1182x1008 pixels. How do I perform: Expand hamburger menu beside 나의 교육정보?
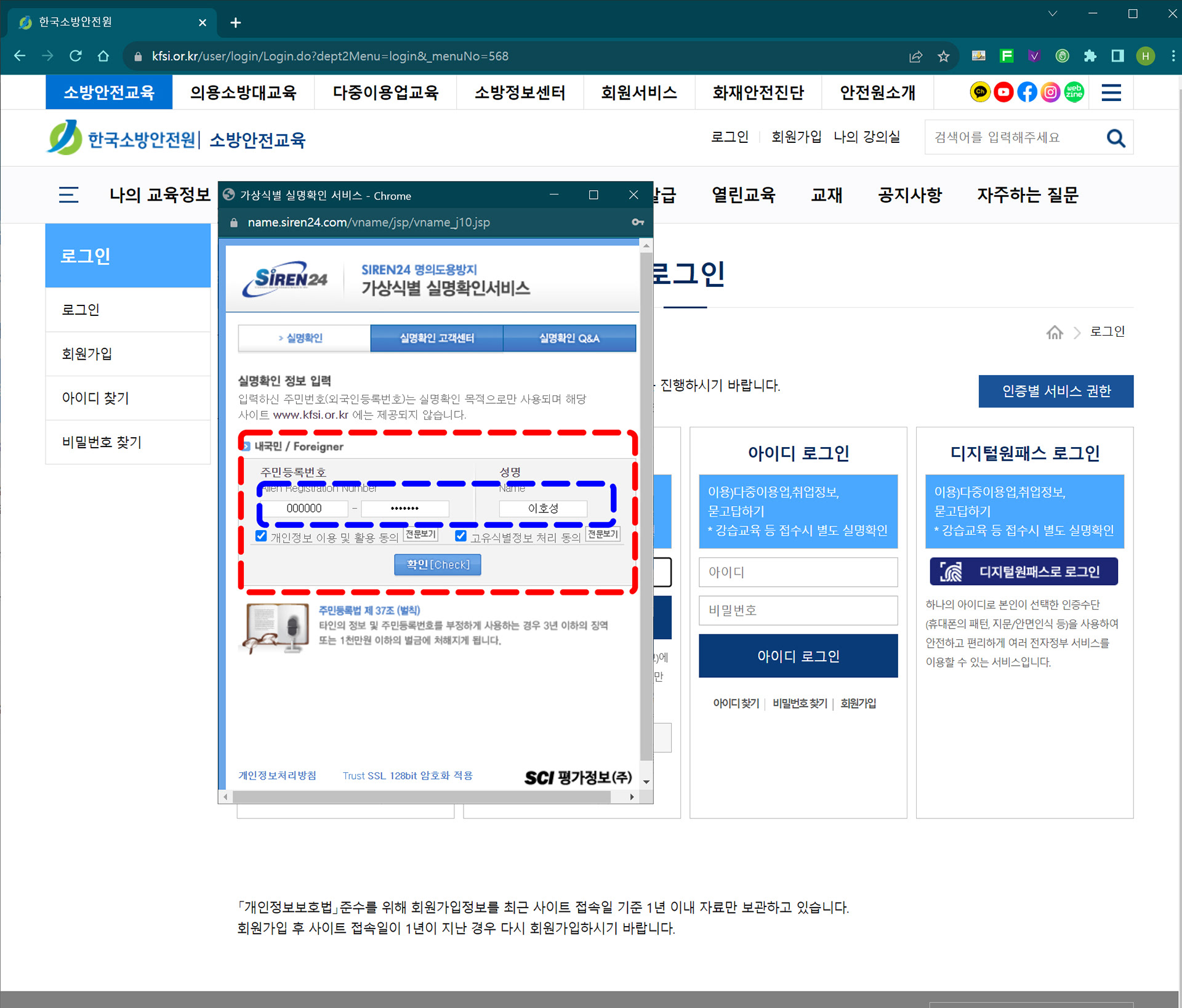tap(68, 195)
